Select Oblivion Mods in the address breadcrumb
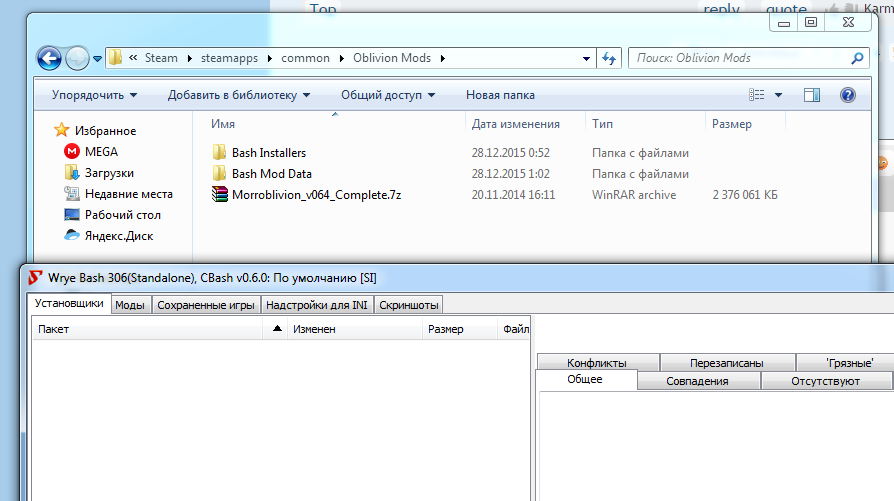 [392, 58]
